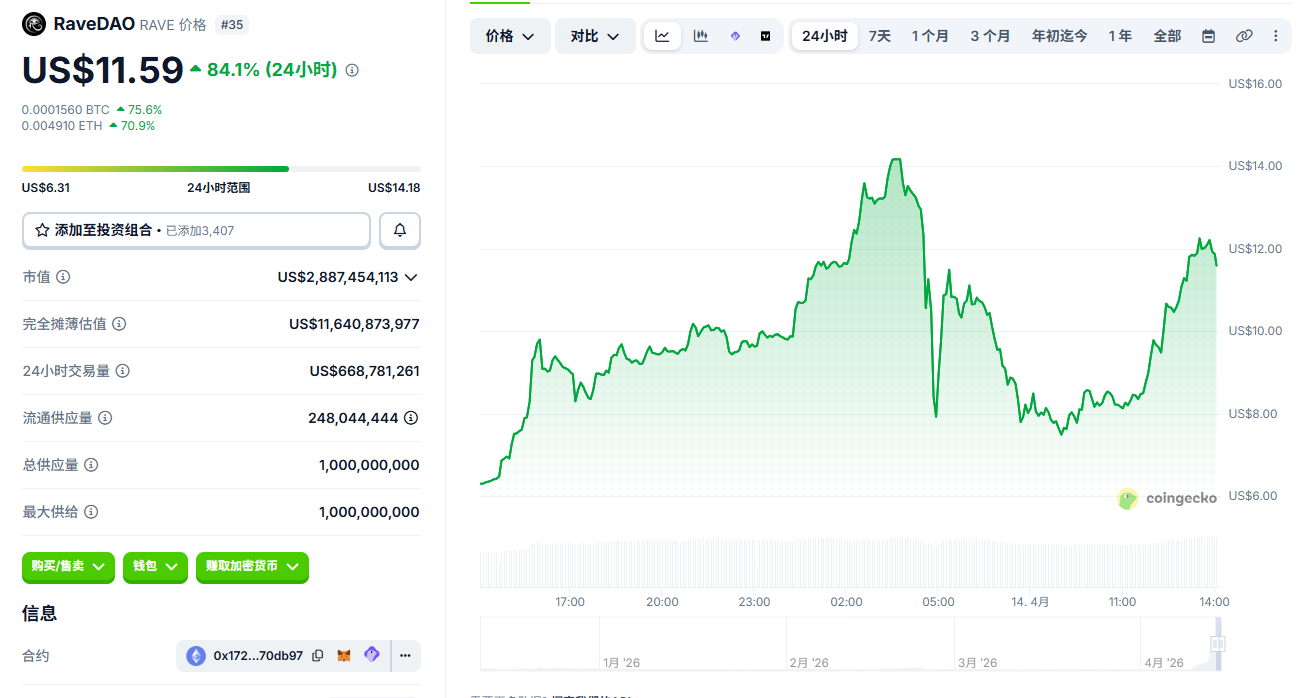The width and height of the screenshot is (1302, 698).
Task: Show info tooltip for 最大供给
Action: 91,512
